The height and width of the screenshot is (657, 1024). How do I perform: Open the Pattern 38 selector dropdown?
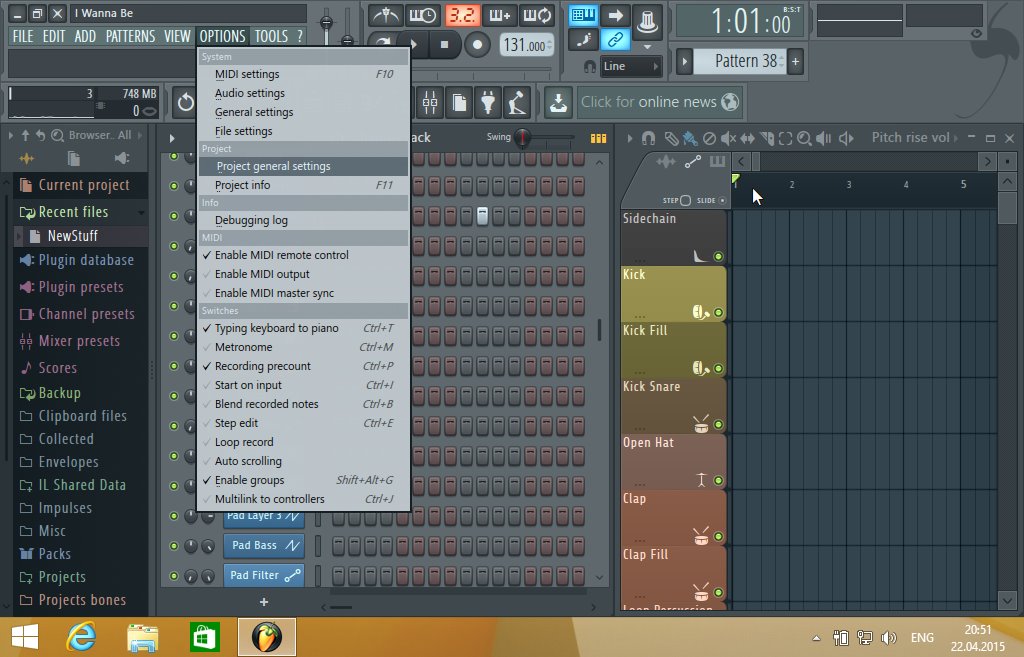pos(738,61)
